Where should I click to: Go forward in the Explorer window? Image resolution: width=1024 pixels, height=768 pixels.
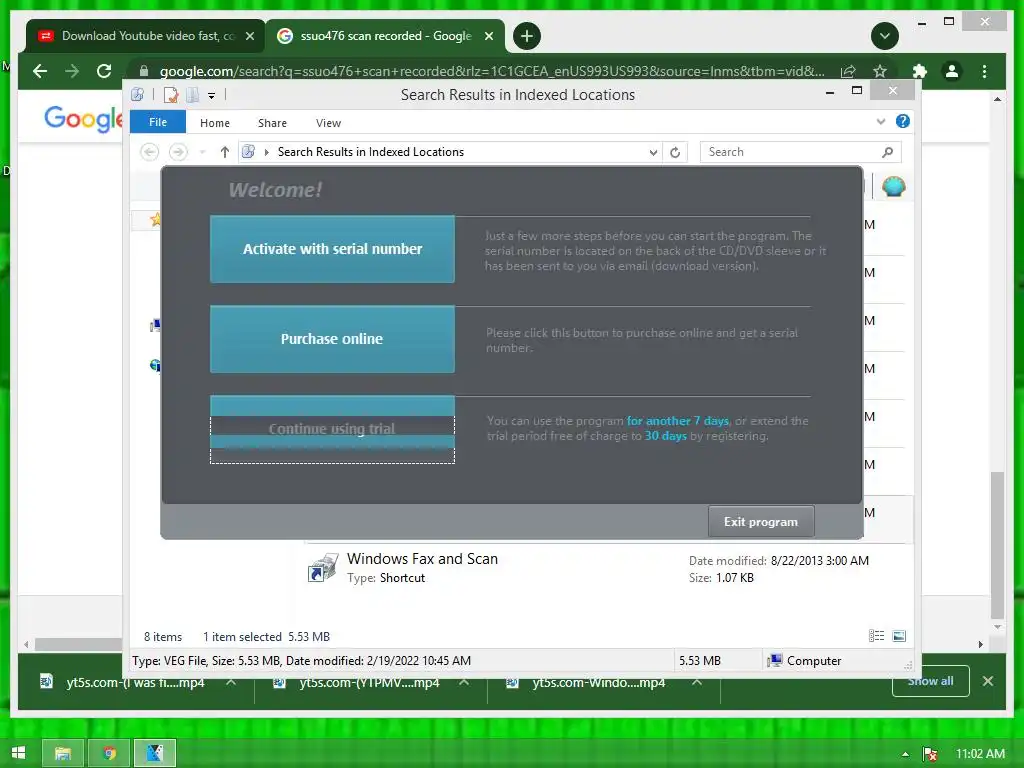pyautogui.click(x=178, y=152)
